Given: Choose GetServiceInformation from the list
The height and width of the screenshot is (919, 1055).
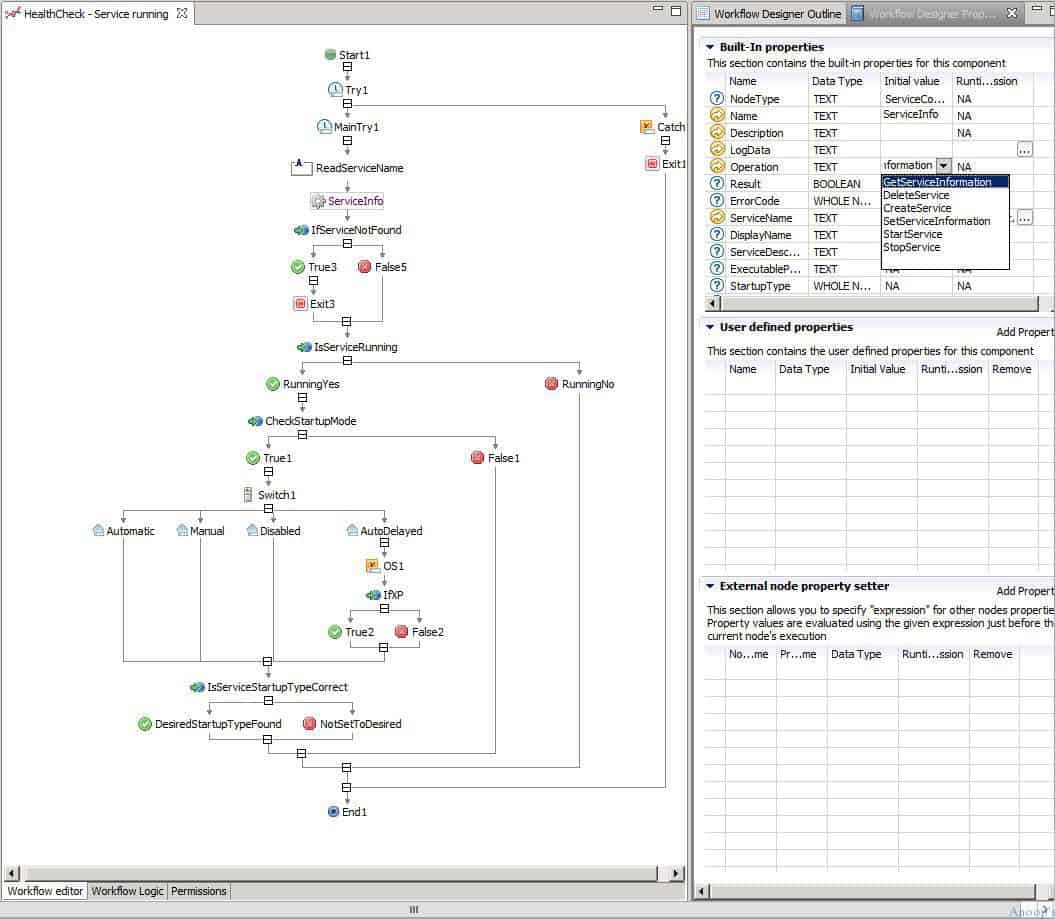Looking at the screenshot, I should (945, 182).
